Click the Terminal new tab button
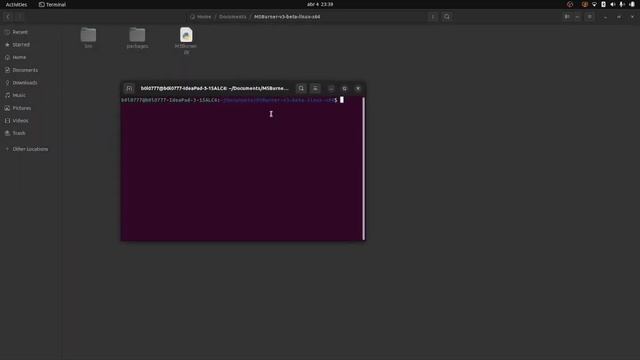Image resolution: width=640 pixels, height=360 pixels. click(x=129, y=88)
